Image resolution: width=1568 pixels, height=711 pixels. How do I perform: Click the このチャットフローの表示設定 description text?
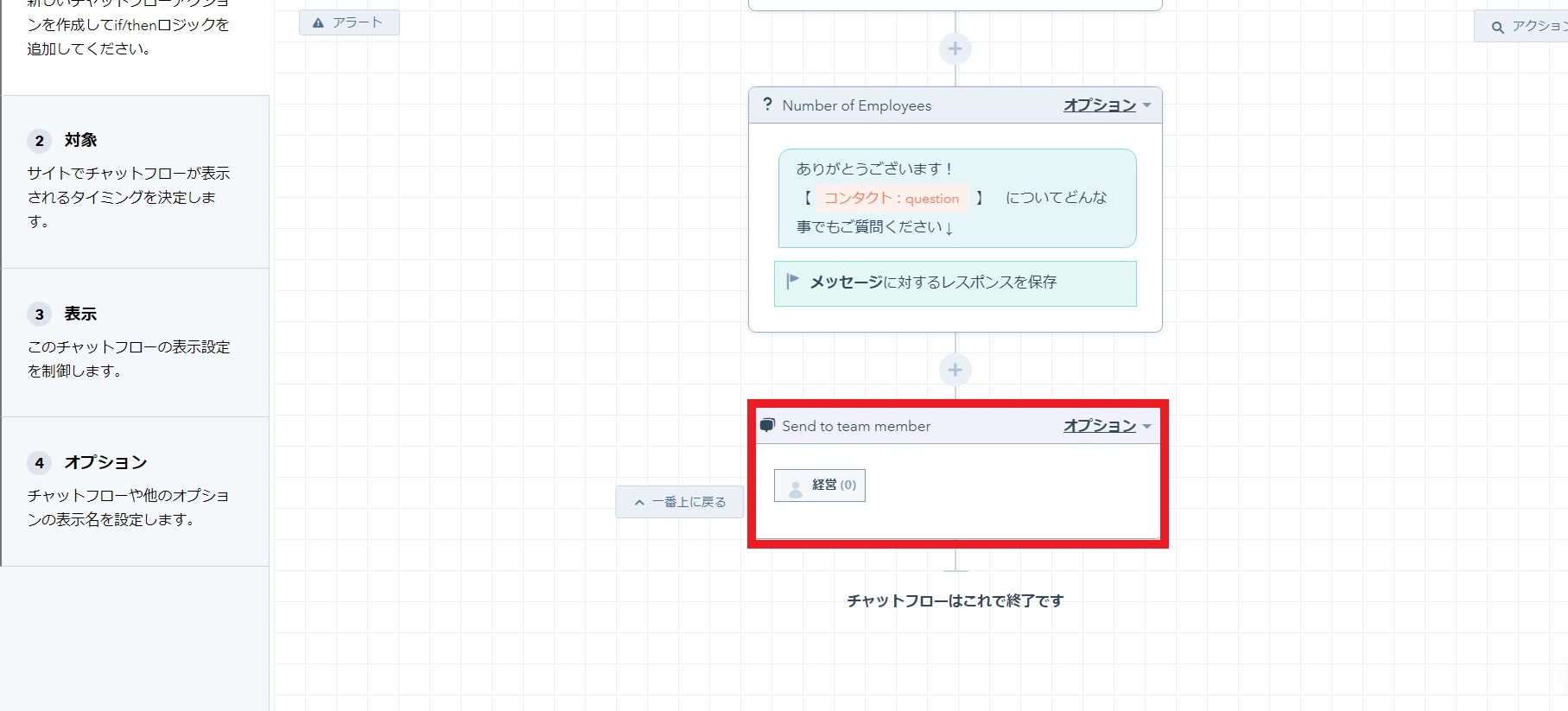129,359
